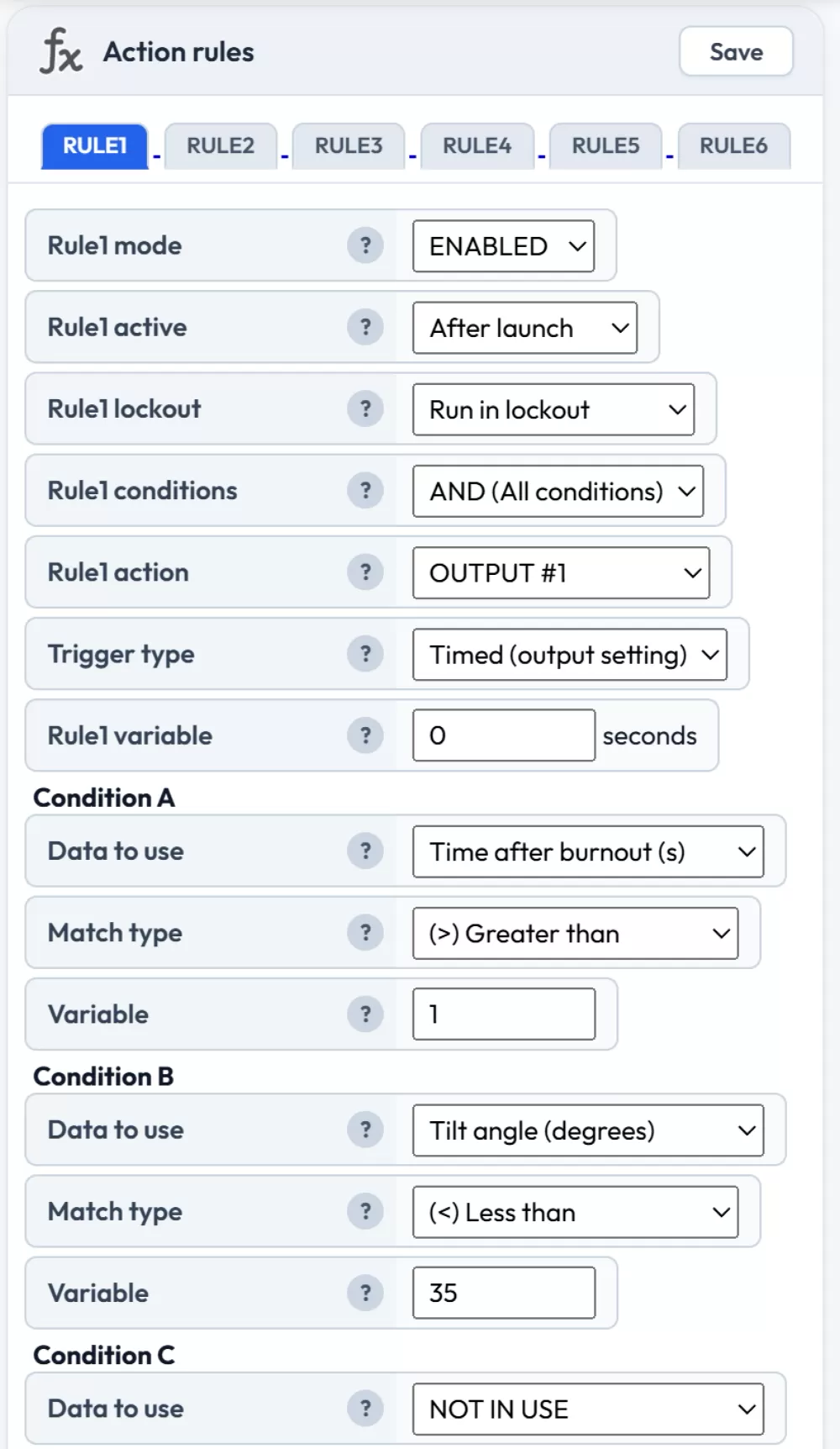
Task: Select the RULE6 tab
Action: 733,146
